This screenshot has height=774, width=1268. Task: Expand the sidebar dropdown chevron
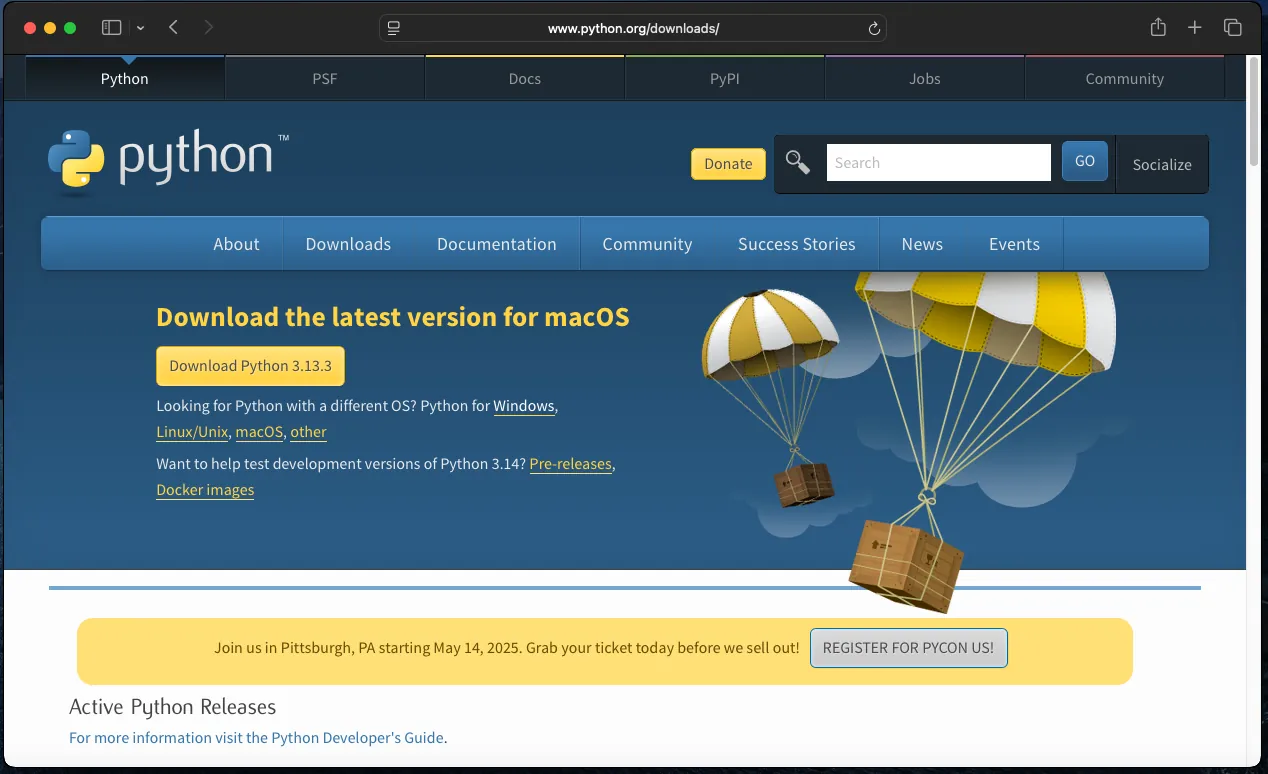point(140,28)
